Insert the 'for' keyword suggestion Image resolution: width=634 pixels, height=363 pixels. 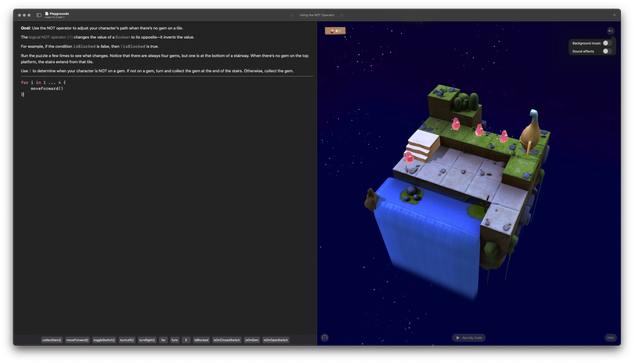click(x=163, y=340)
